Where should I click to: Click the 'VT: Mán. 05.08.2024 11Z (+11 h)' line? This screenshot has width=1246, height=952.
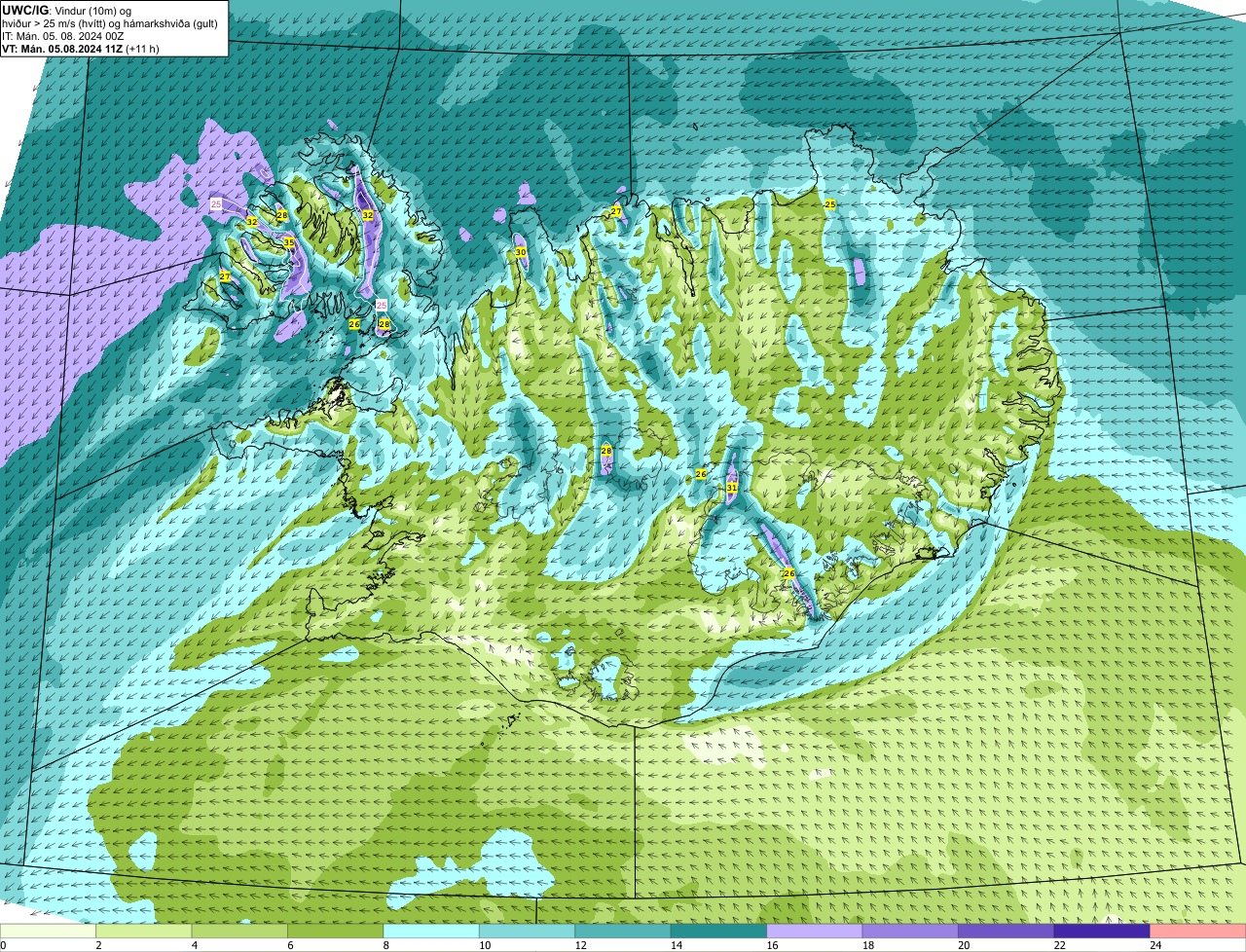81,48
